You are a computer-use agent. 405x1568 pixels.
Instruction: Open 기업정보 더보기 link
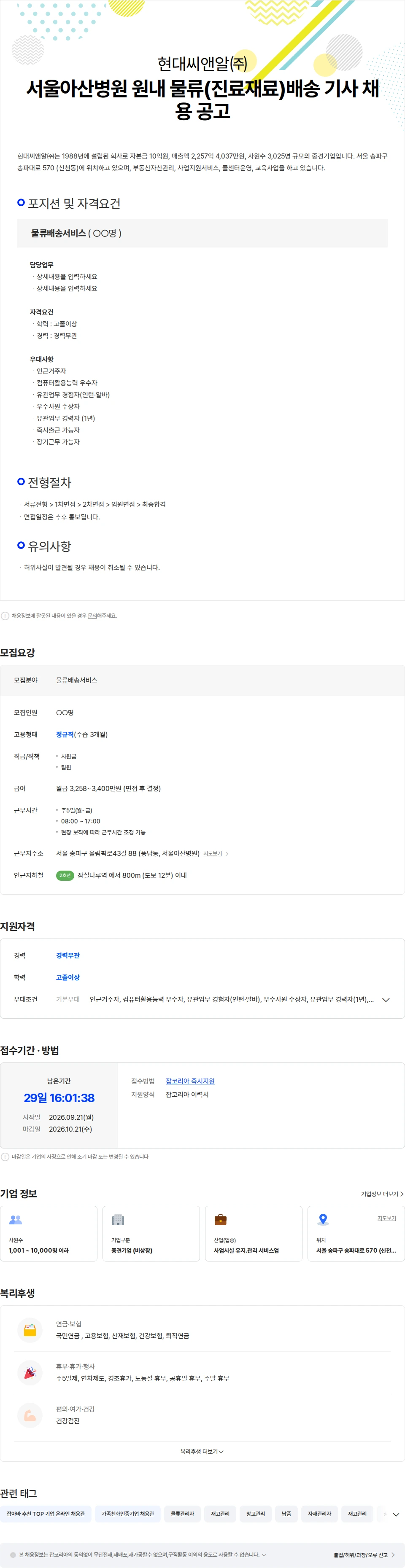coord(382,1194)
